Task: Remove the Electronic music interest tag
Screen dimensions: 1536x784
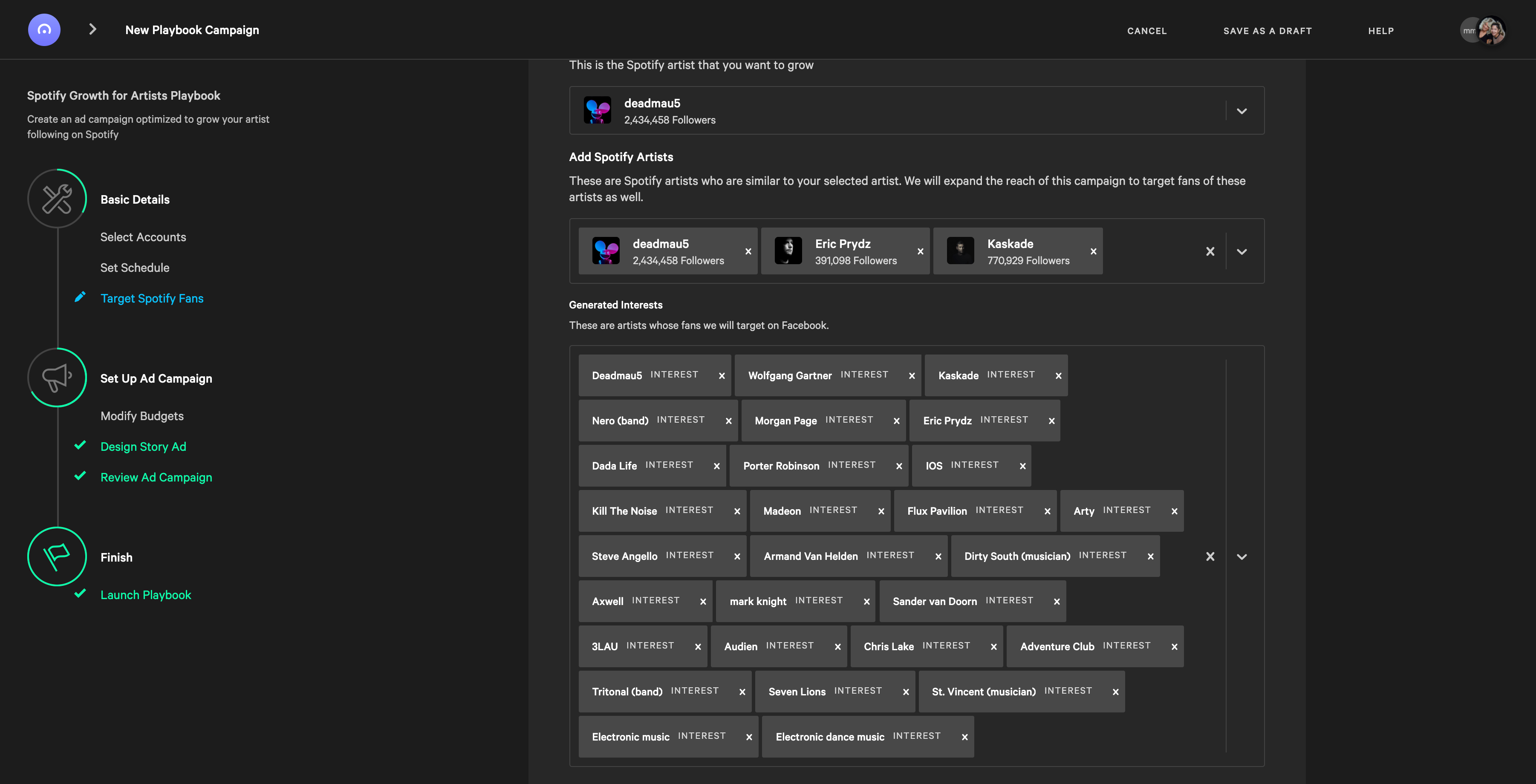Action: coord(750,738)
